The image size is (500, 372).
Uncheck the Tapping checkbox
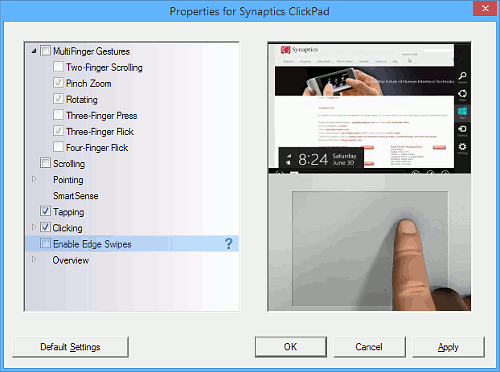45,211
